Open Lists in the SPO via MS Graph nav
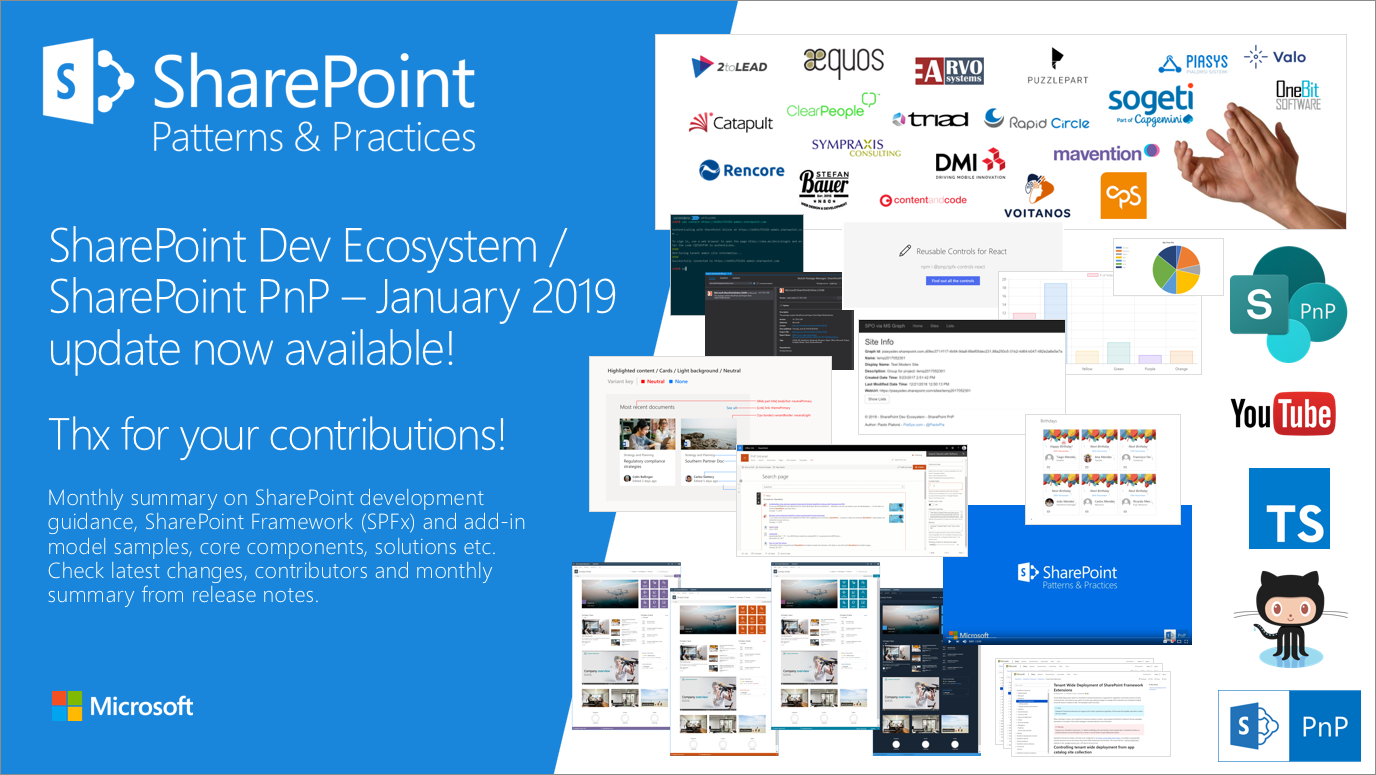This screenshot has width=1376, height=775. tap(950, 326)
